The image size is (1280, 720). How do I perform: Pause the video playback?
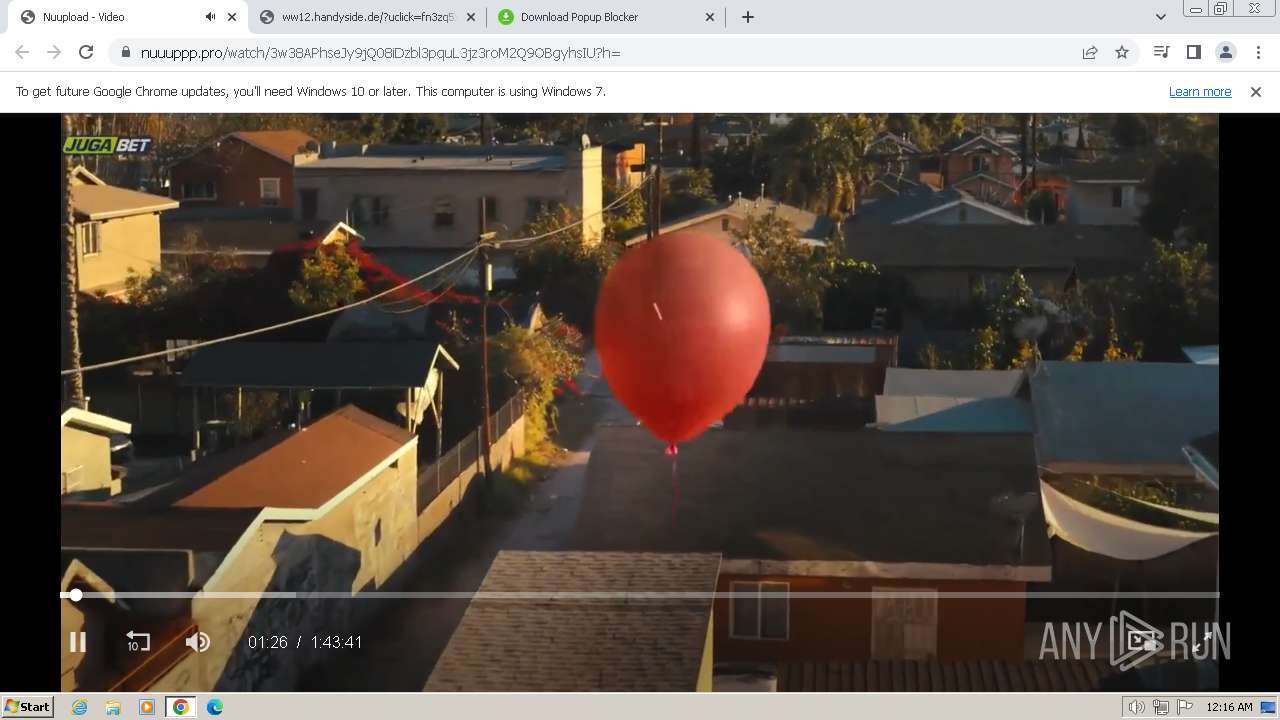click(x=77, y=642)
